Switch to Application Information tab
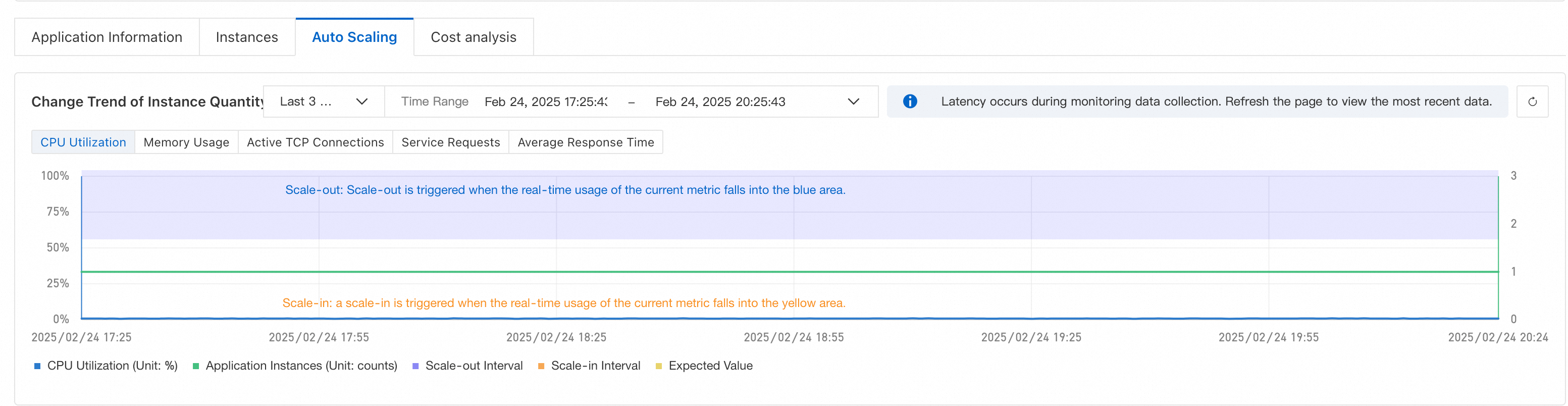The height and width of the screenshot is (406, 1568). [107, 37]
